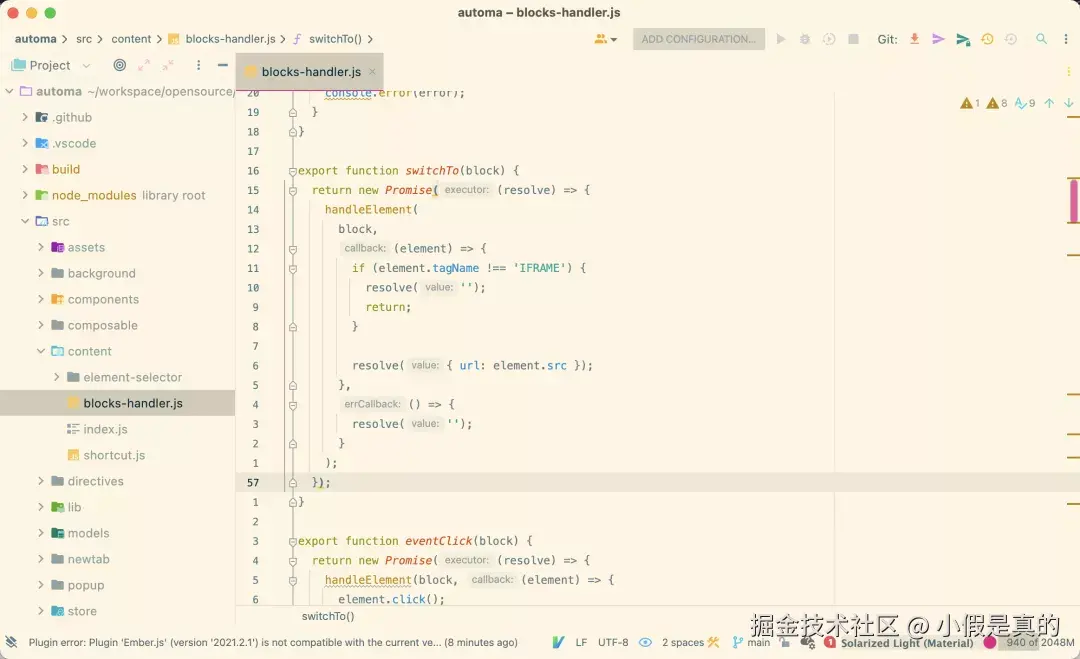1080x659 pixels.
Task: Change the LF line separator
Action: tap(581, 642)
